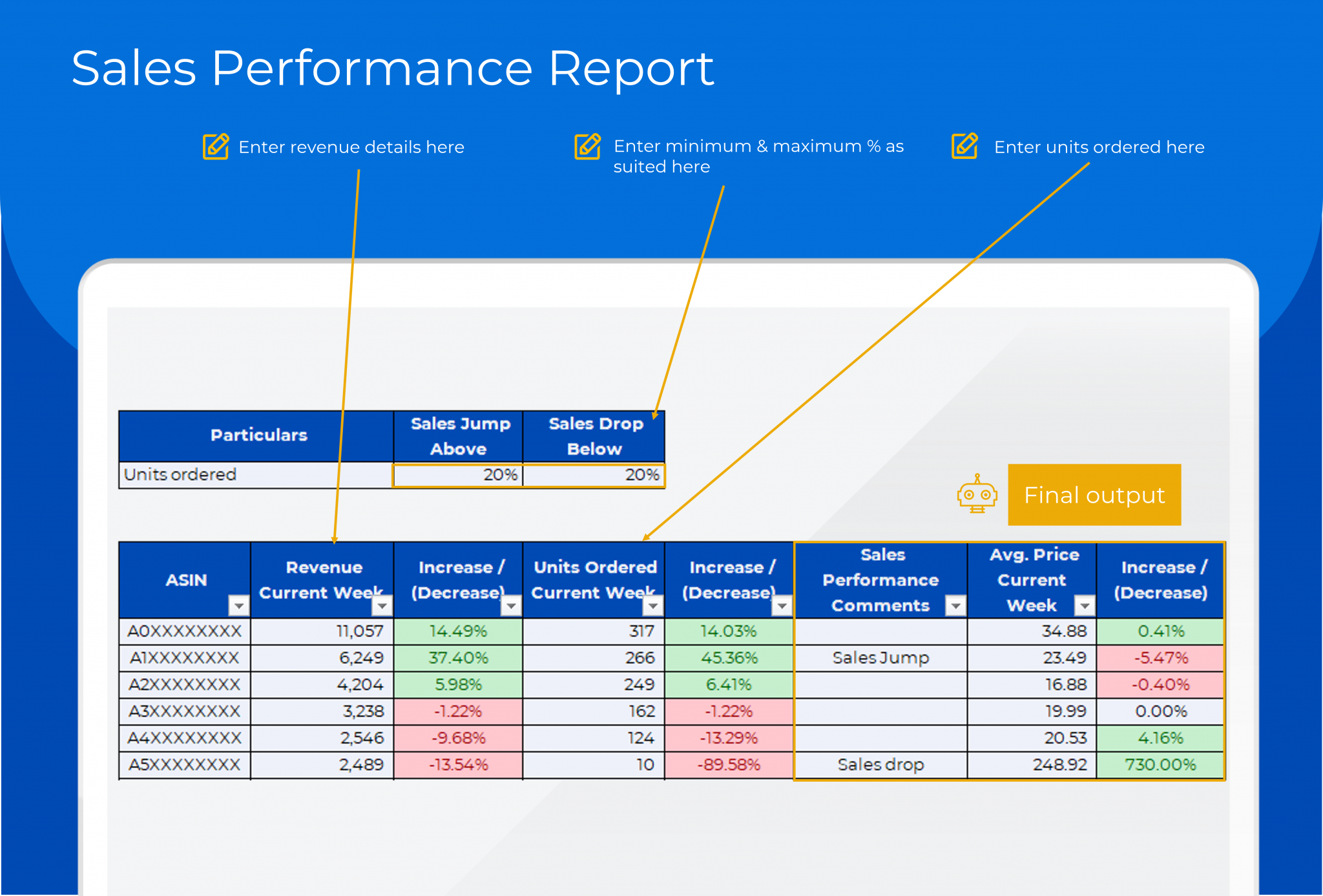Click the robot icon next to Final output

tap(977, 495)
